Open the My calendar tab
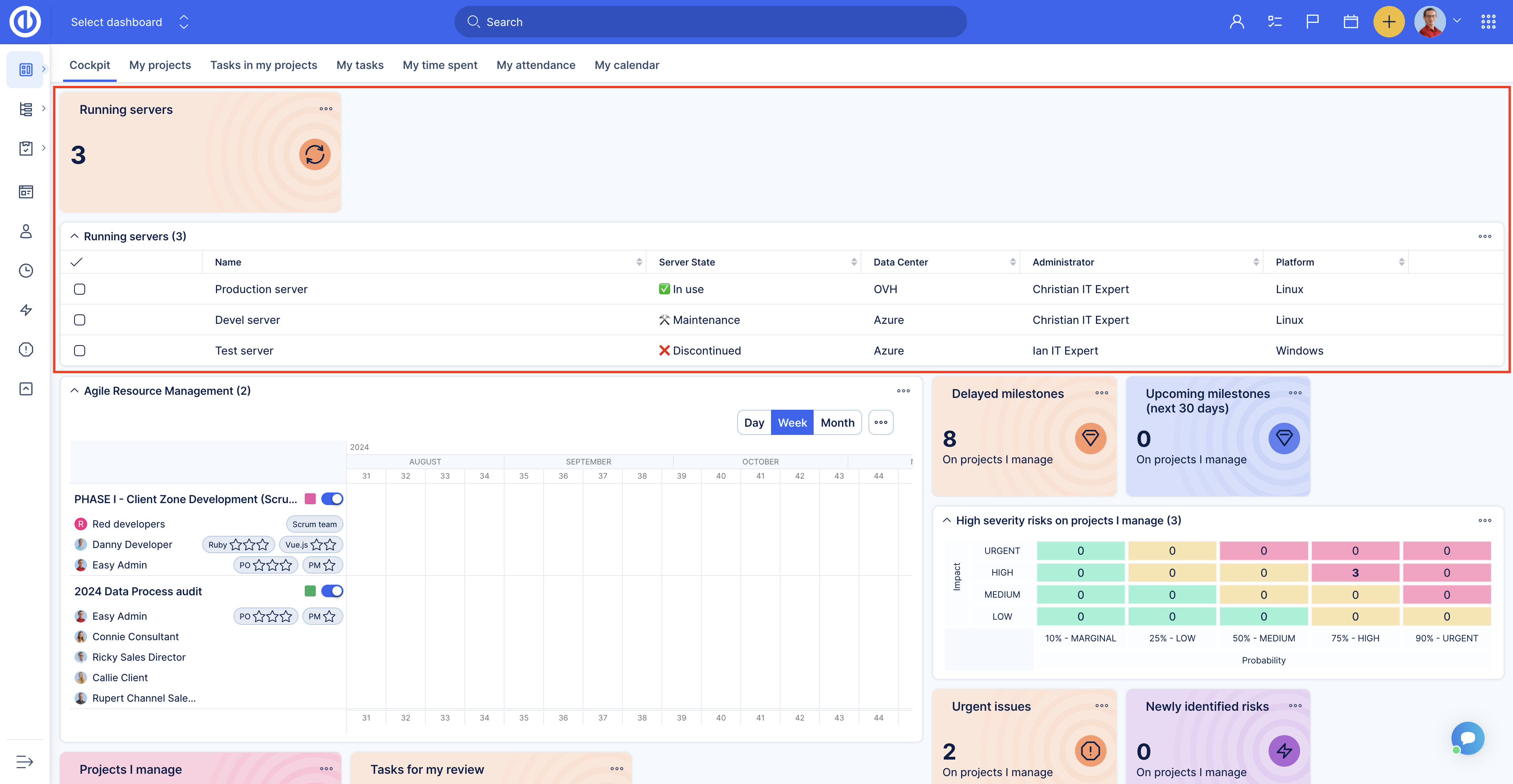The width and height of the screenshot is (1513, 784). [x=626, y=65]
